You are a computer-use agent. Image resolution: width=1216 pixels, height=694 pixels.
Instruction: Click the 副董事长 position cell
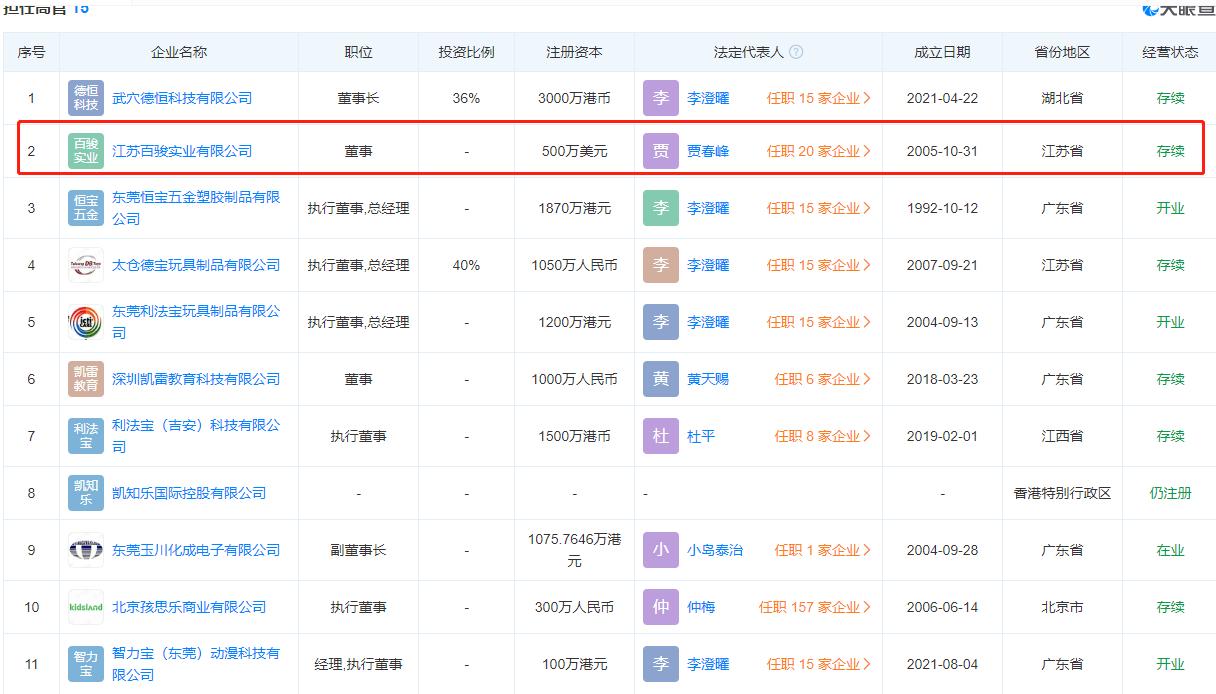click(x=359, y=550)
